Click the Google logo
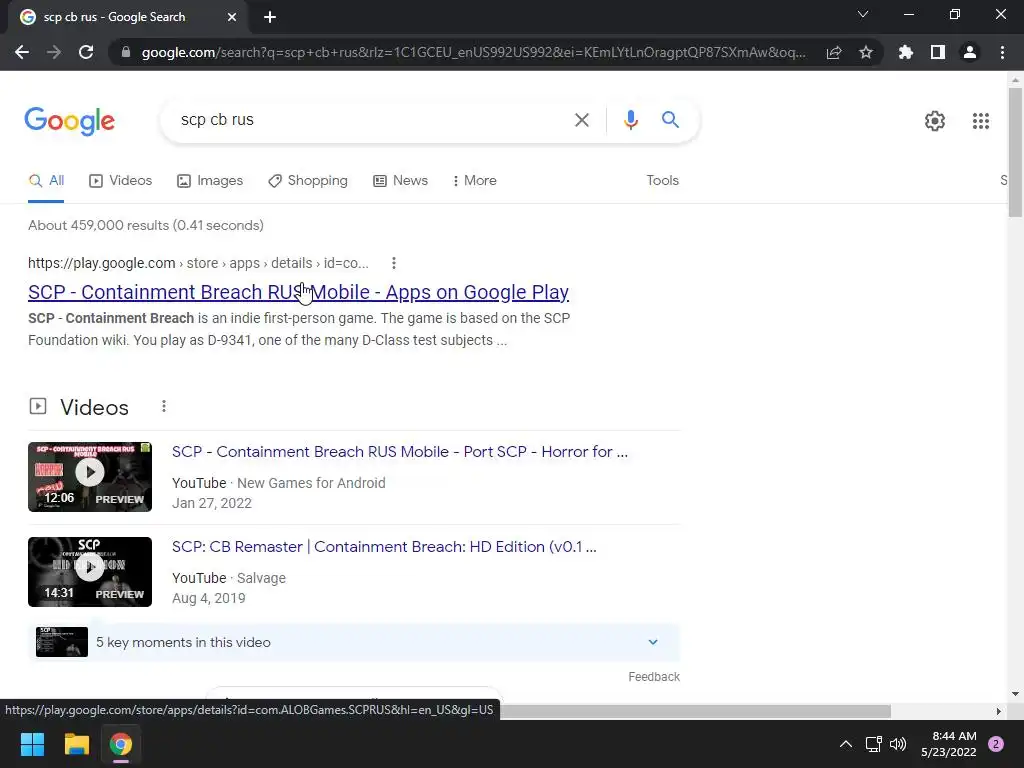 [x=70, y=121]
